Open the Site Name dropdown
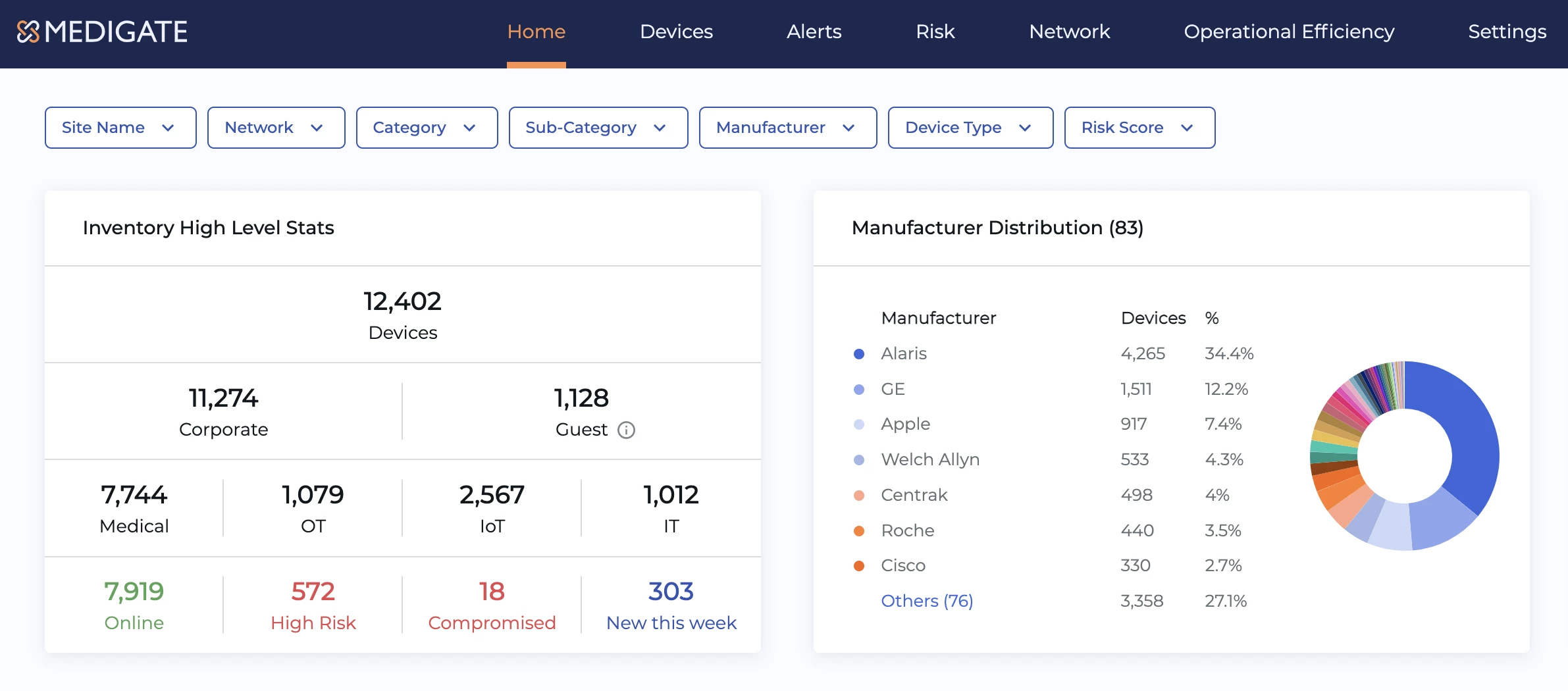 click(x=120, y=128)
